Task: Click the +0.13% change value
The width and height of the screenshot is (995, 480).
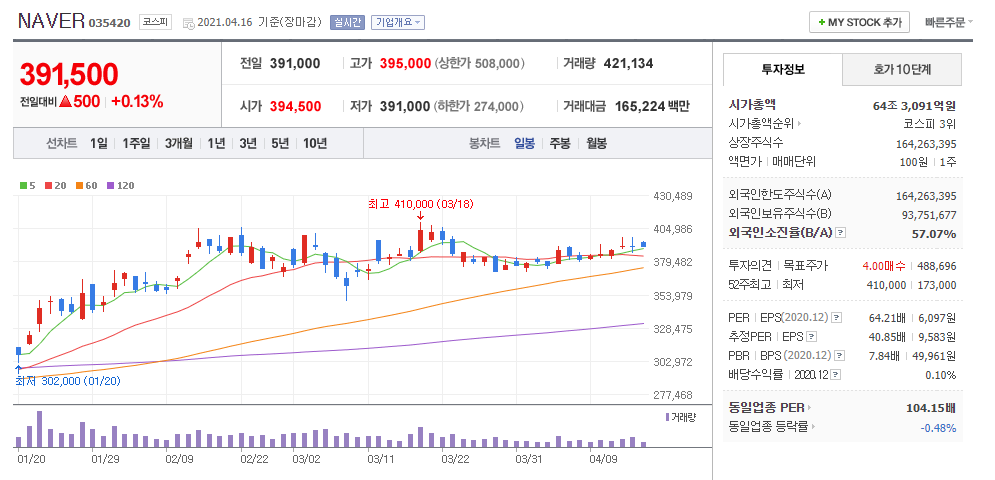Action: tap(138, 102)
